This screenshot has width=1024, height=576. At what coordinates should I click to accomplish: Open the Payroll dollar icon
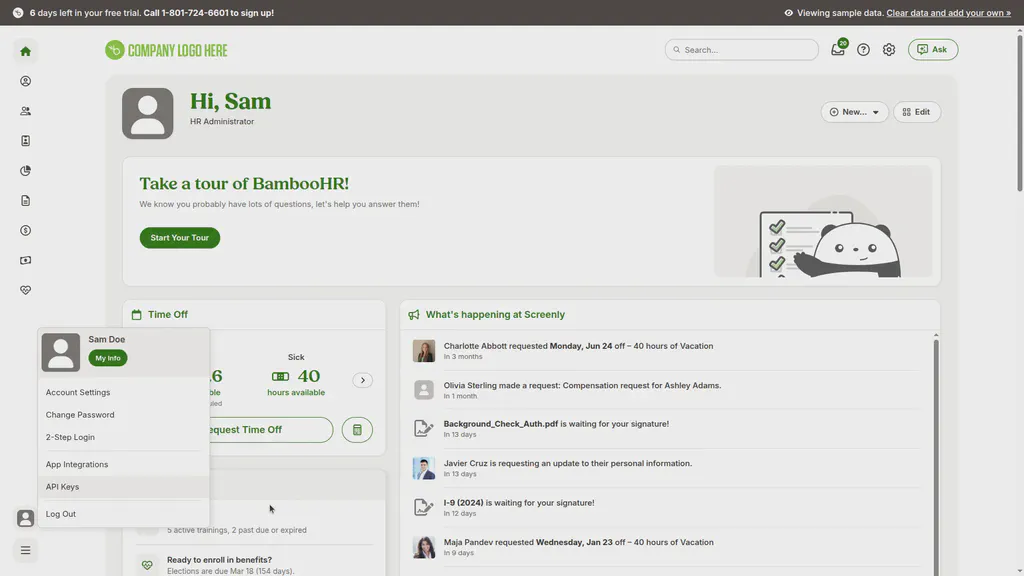[x=25, y=229]
